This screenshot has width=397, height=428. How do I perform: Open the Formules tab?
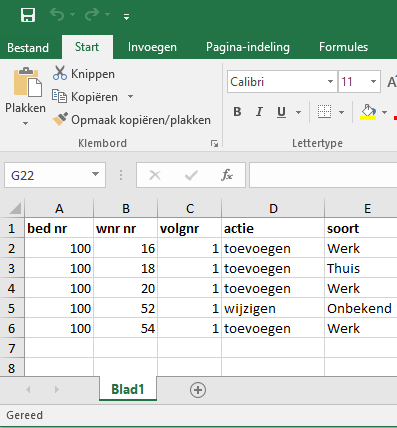pos(343,47)
